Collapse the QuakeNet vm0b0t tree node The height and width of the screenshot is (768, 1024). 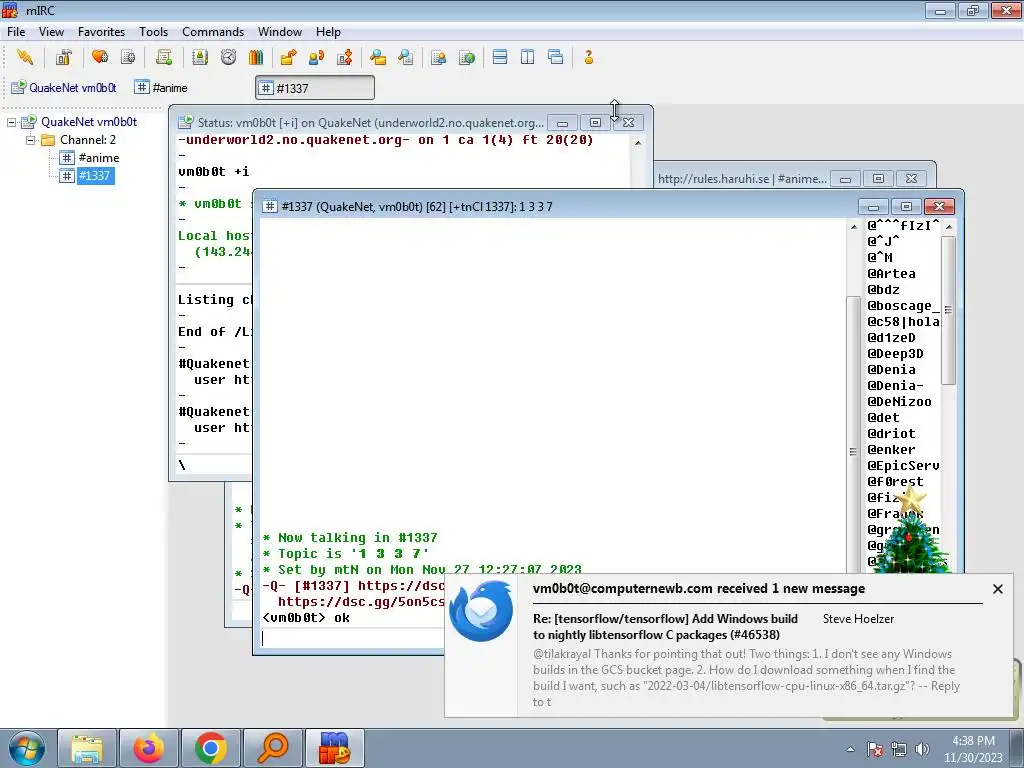(x=12, y=122)
